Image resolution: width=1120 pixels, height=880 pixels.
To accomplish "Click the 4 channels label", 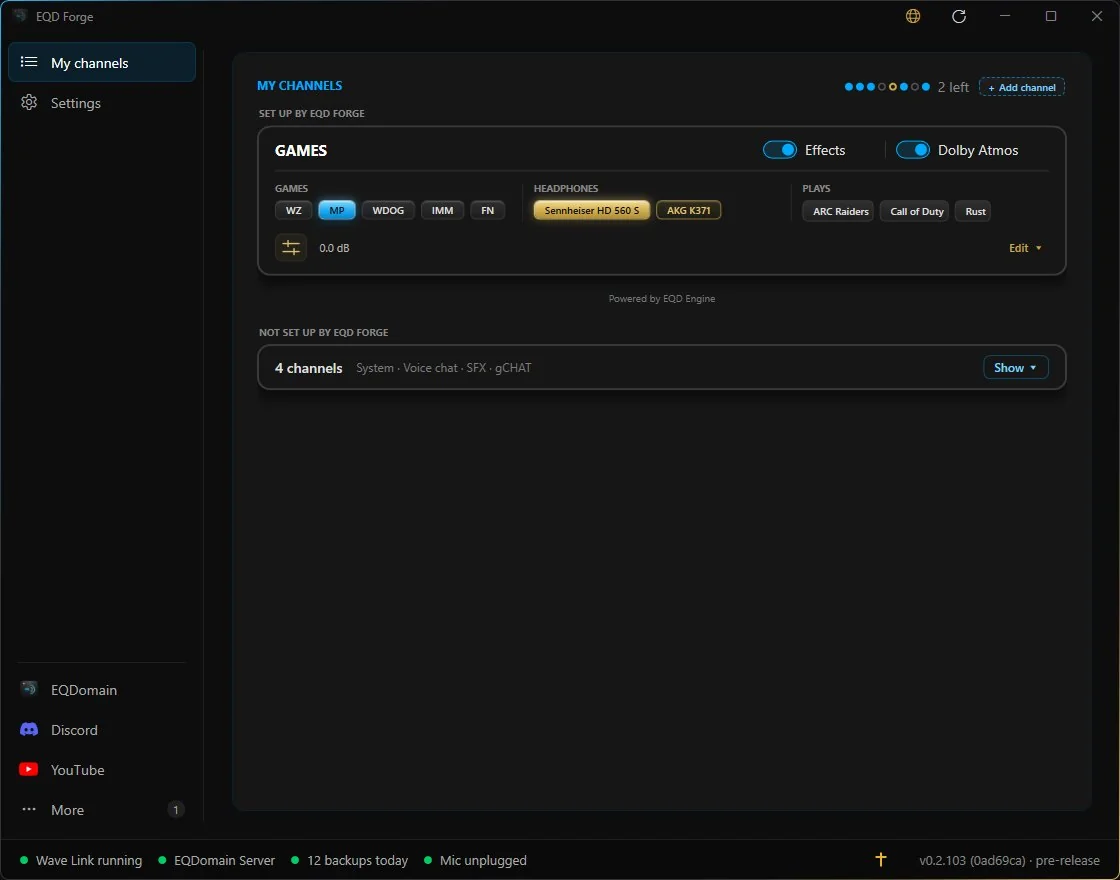I will coord(309,368).
